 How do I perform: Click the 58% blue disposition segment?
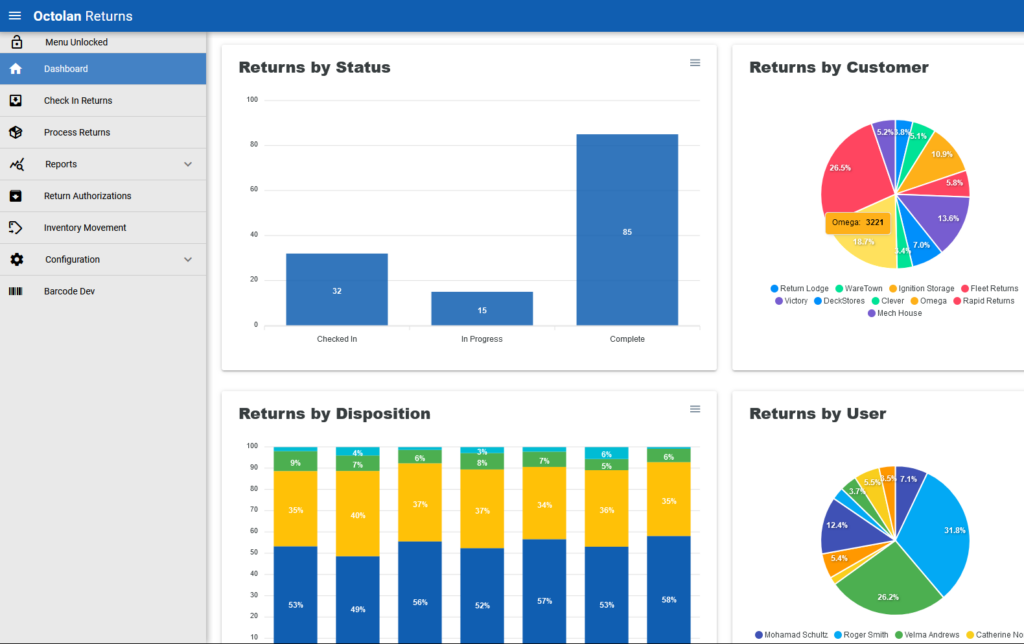[x=669, y=590]
